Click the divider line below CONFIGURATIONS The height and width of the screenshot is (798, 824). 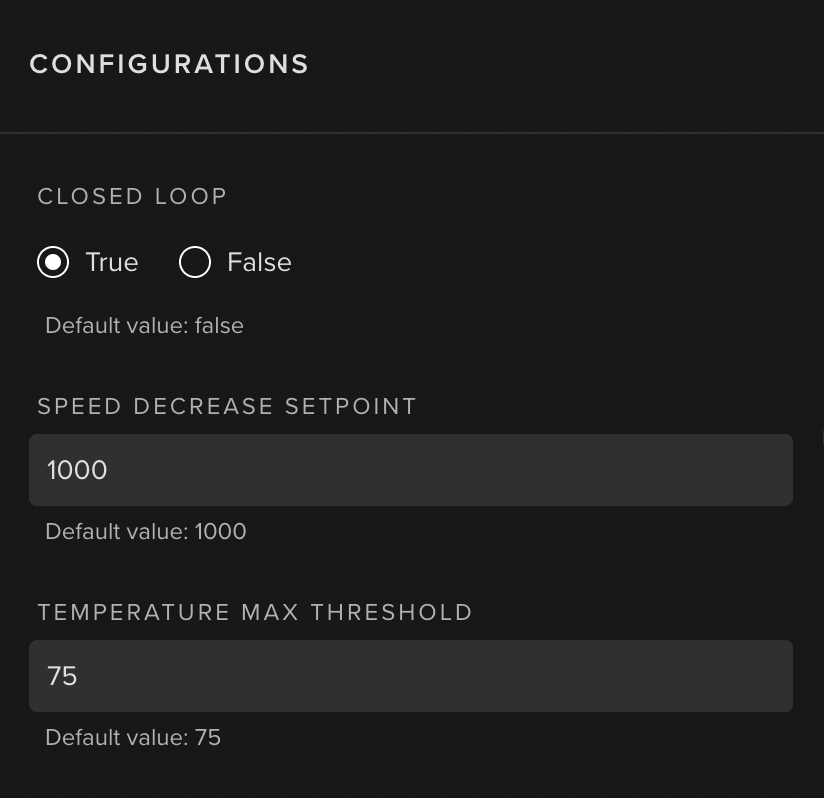(x=411, y=130)
